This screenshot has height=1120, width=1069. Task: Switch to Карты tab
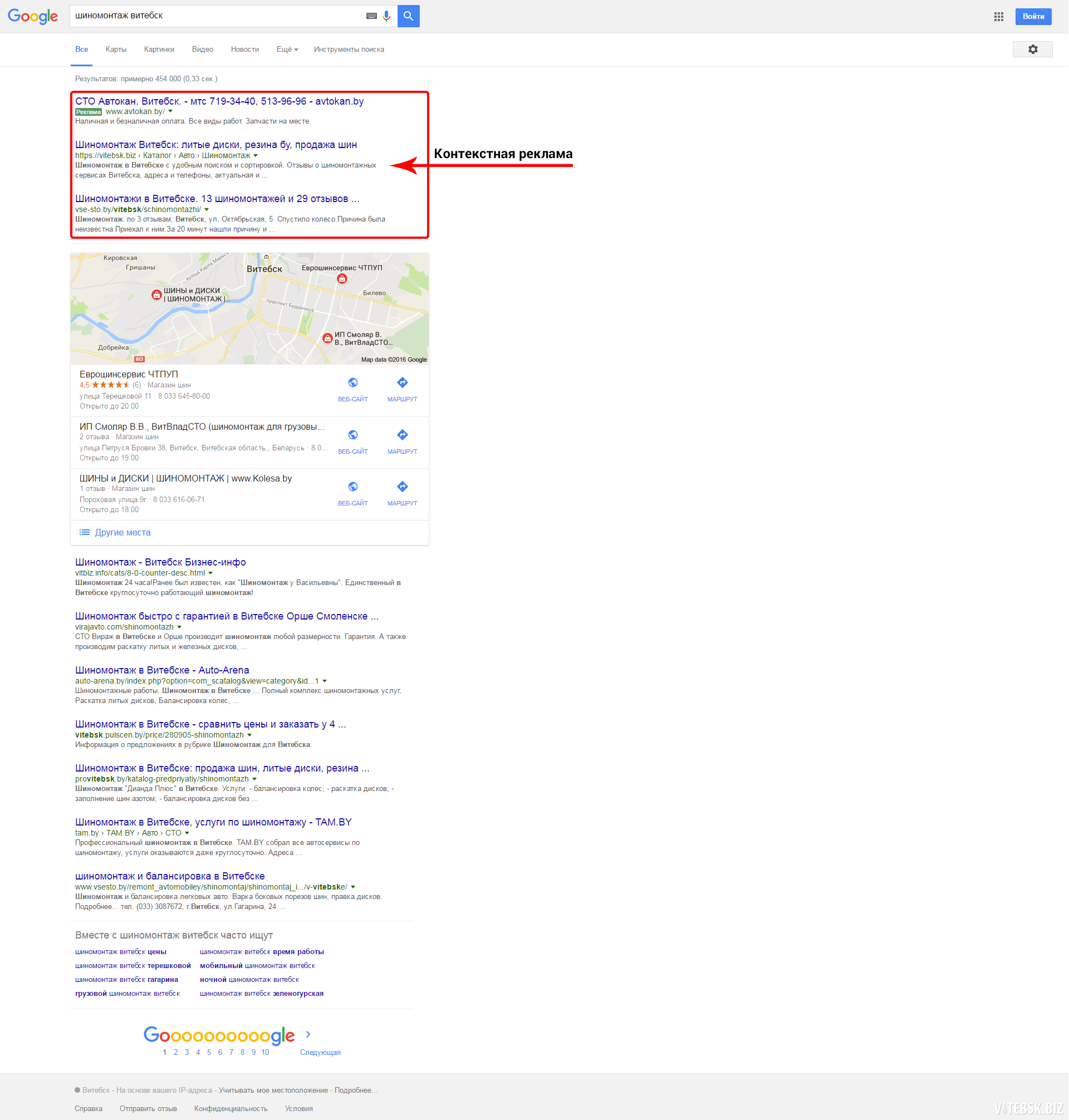116,50
